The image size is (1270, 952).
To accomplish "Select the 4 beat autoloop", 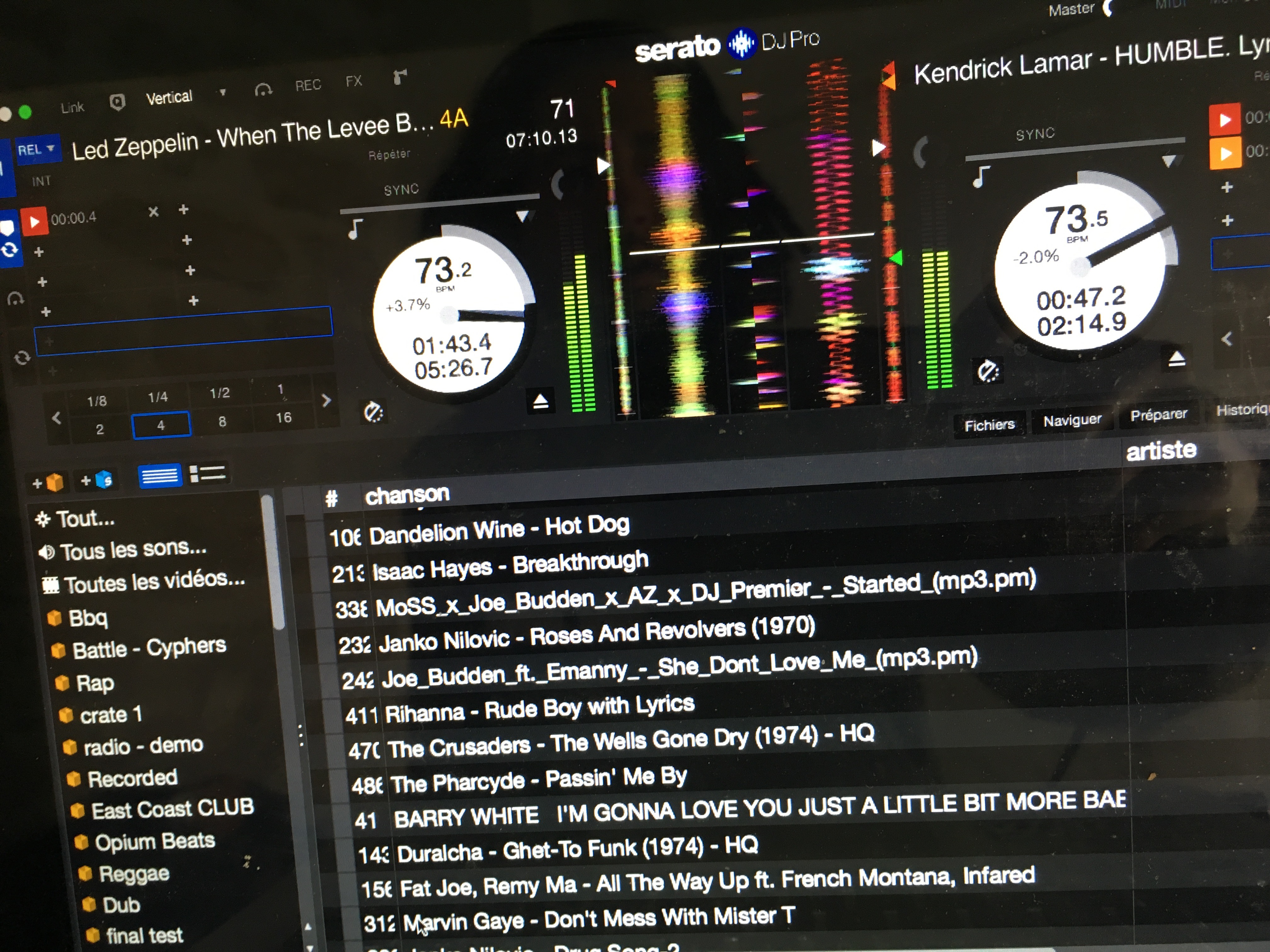I will 161,425.
